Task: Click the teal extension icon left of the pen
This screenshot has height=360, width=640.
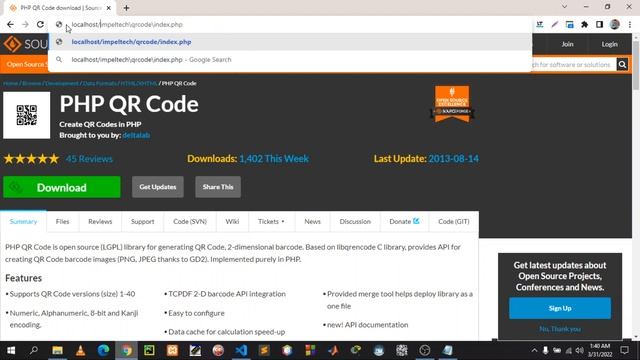Action: click(x=540, y=24)
